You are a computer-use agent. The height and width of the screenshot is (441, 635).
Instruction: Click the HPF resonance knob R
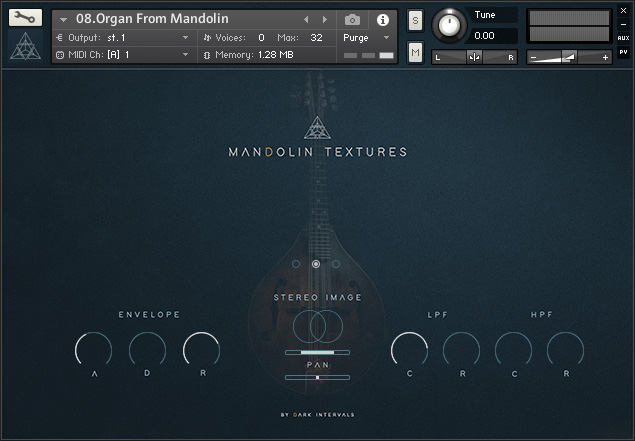566,350
